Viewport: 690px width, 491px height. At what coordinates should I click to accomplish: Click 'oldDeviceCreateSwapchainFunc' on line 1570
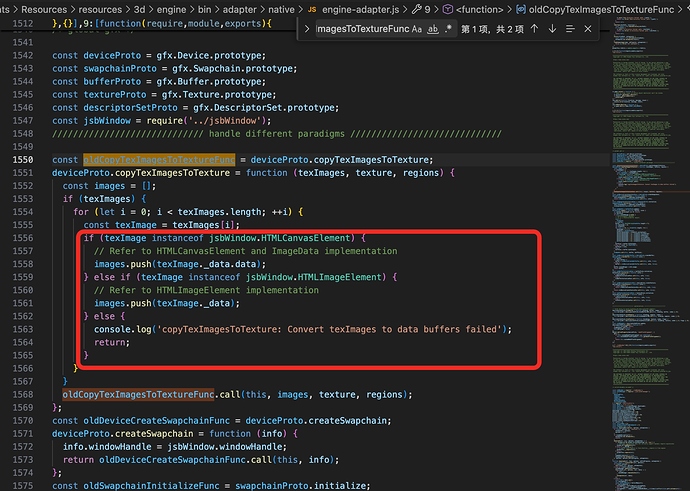pos(156,421)
